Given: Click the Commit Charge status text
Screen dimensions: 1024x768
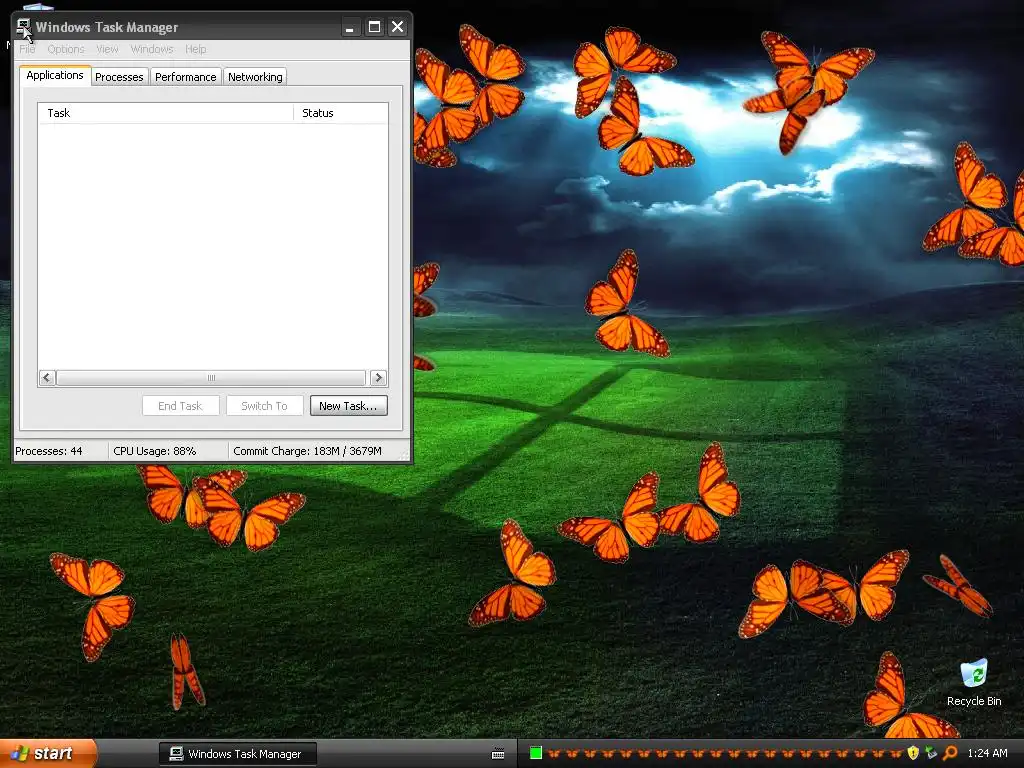Looking at the screenshot, I should click(307, 451).
